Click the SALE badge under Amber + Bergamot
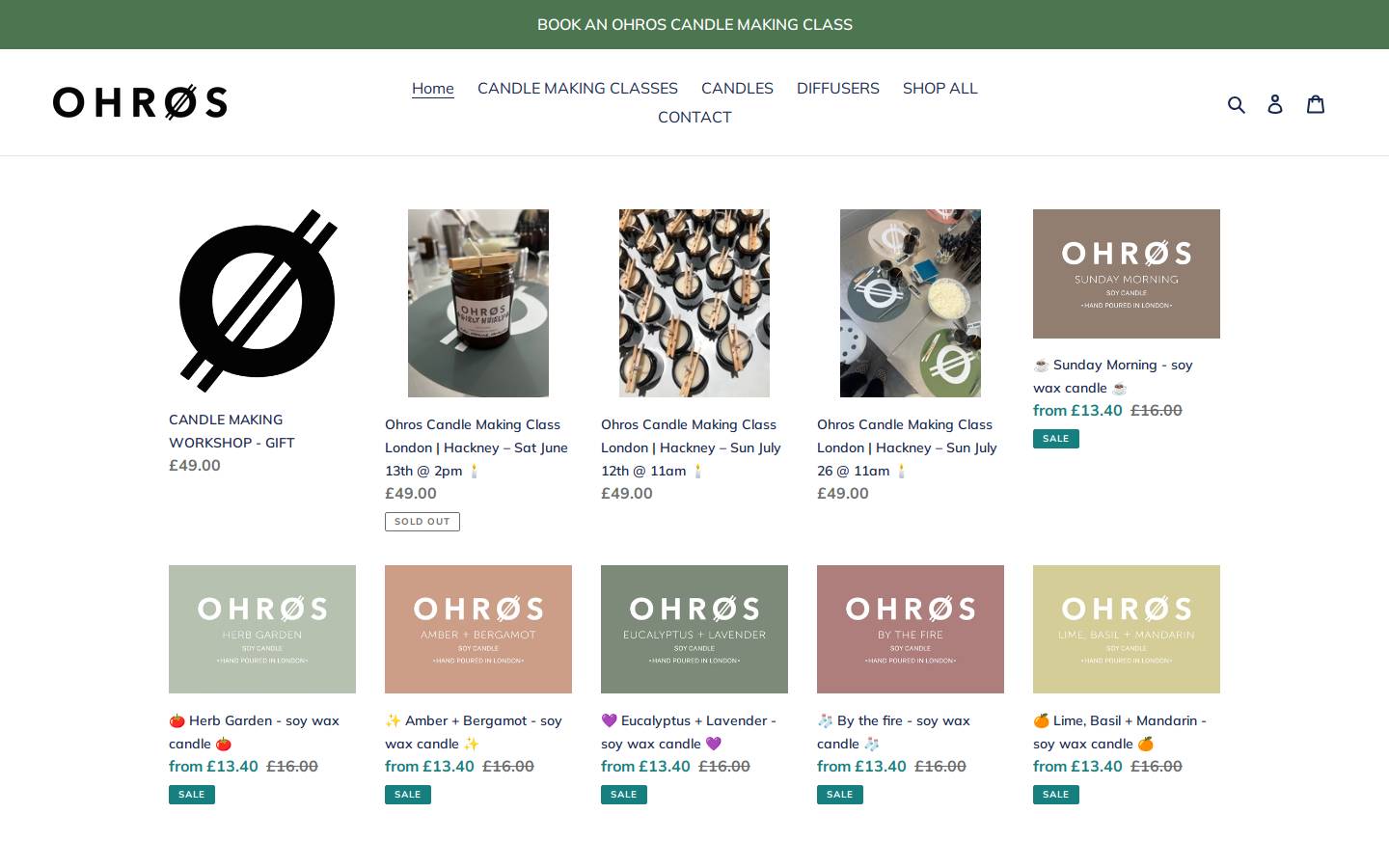The width and height of the screenshot is (1389, 868). point(408,795)
